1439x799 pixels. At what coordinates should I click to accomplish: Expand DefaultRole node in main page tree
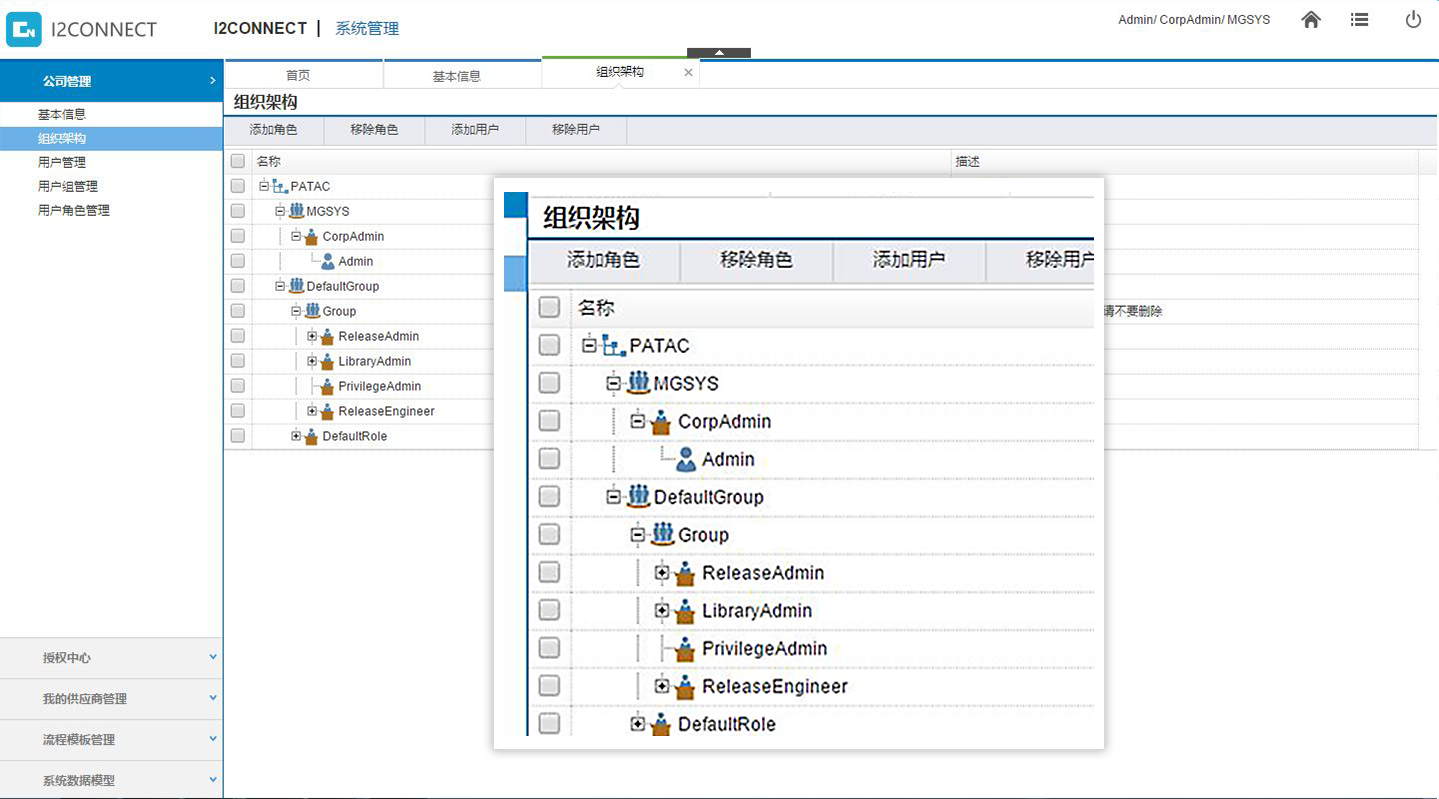(296, 436)
